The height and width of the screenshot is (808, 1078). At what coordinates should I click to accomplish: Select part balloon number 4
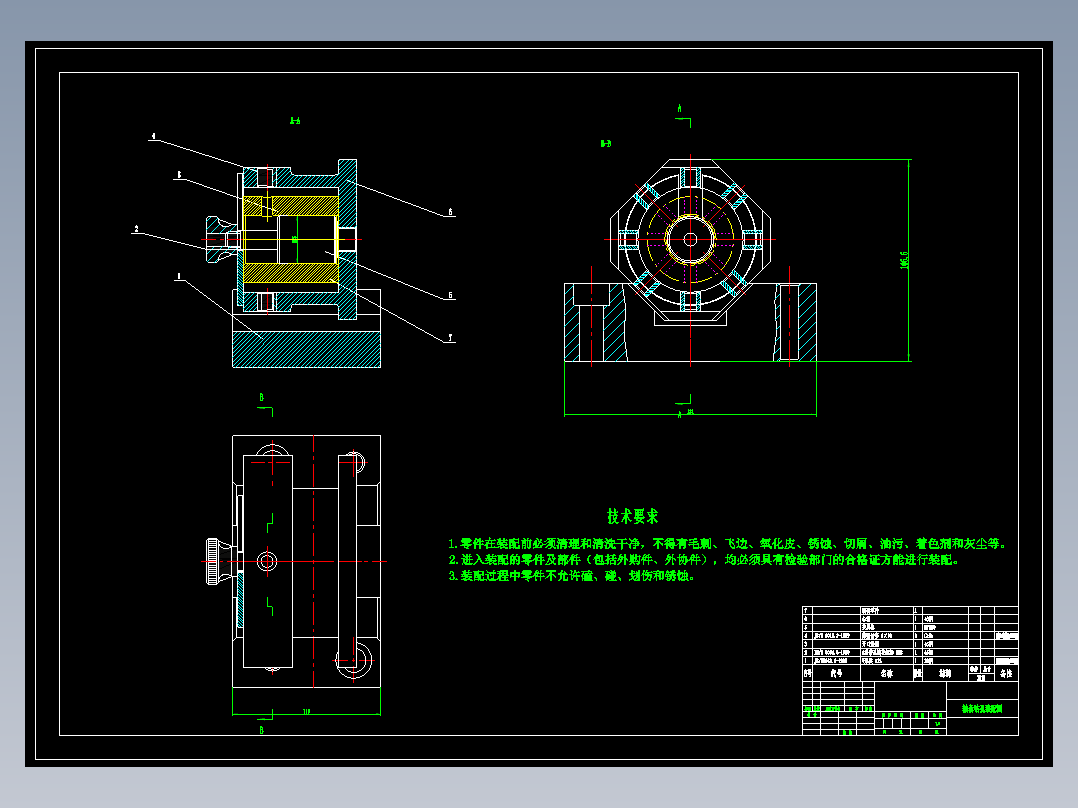[153, 136]
